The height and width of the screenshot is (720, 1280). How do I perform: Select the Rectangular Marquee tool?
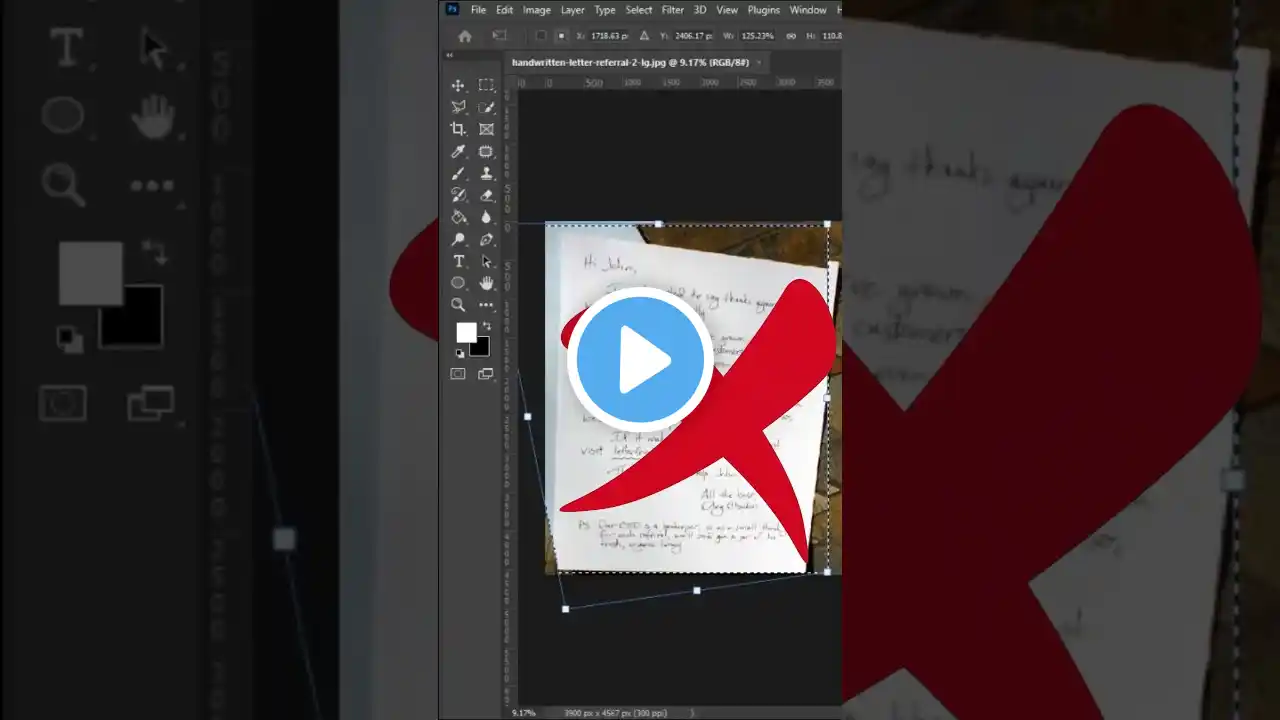coord(486,85)
